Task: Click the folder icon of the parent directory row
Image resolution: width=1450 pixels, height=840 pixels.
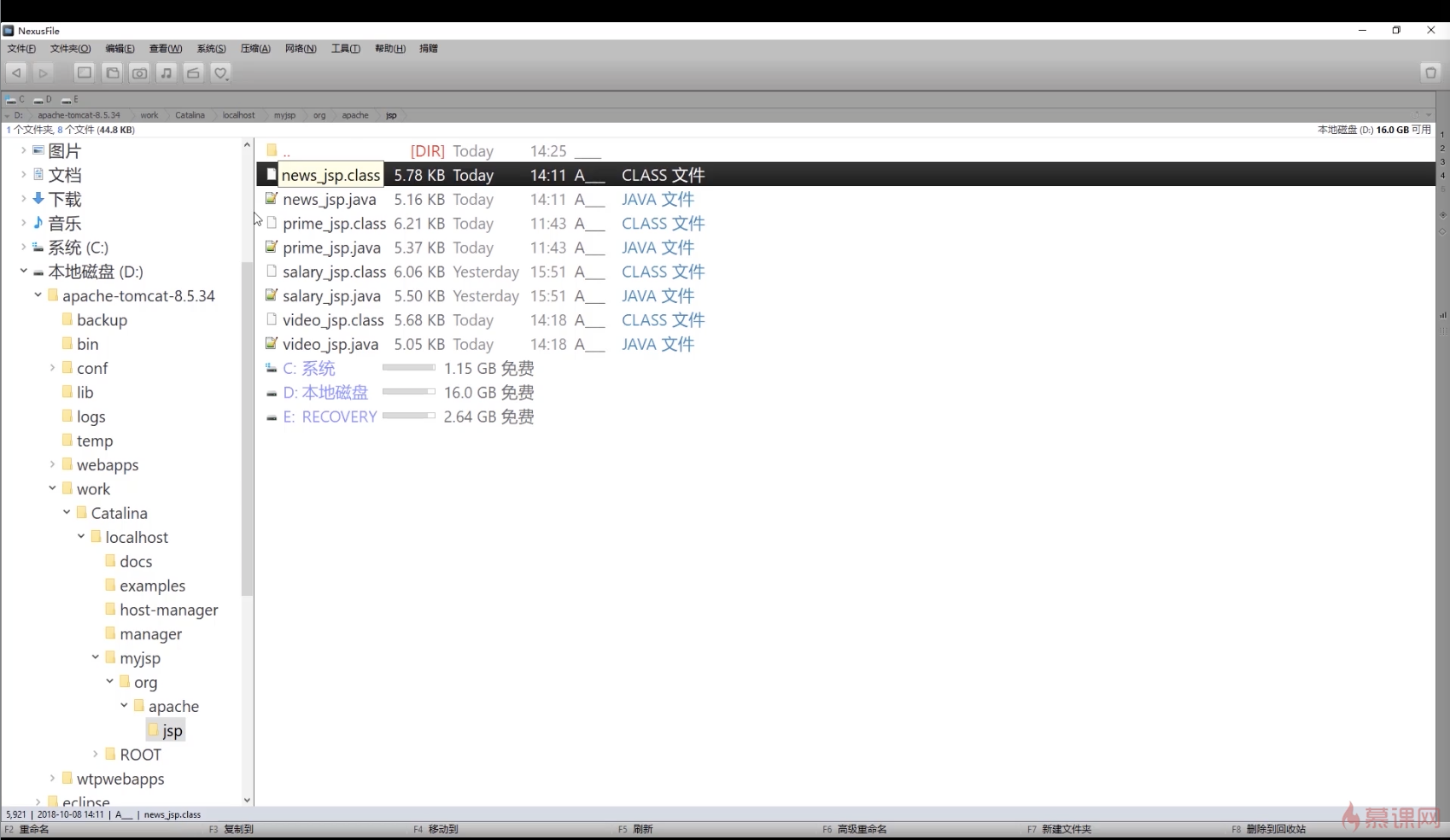Action: pyautogui.click(x=272, y=150)
